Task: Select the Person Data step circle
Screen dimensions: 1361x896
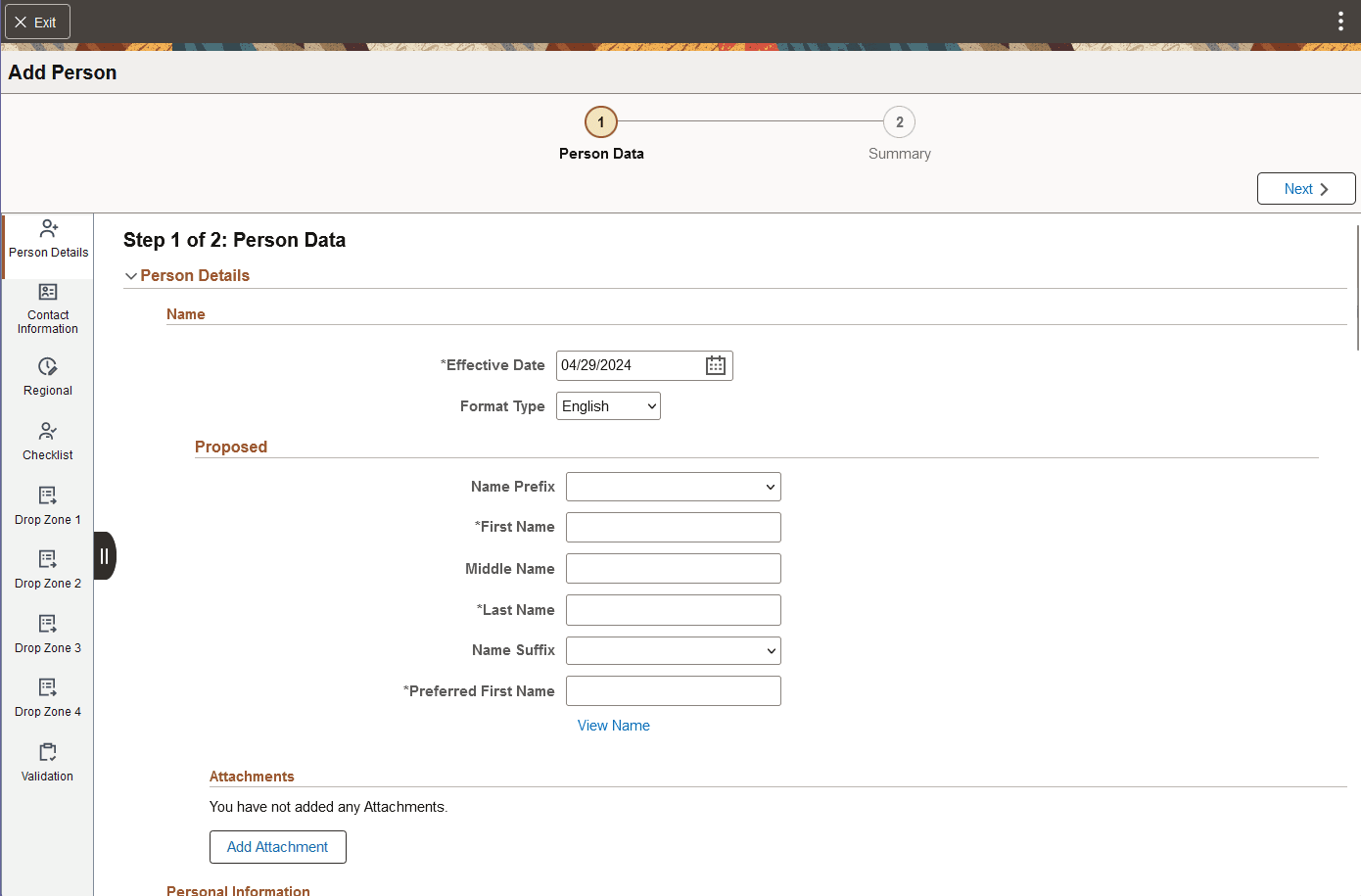Action: (x=600, y=122)
